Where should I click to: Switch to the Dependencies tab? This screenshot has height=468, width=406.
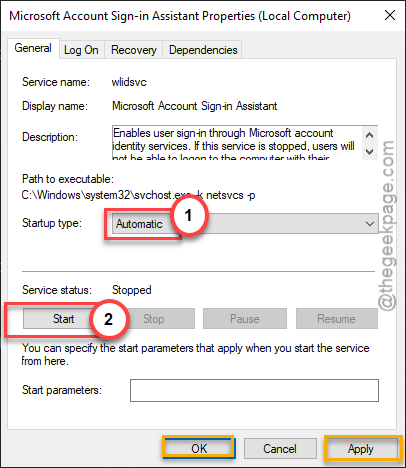click(x=203, y=50)
